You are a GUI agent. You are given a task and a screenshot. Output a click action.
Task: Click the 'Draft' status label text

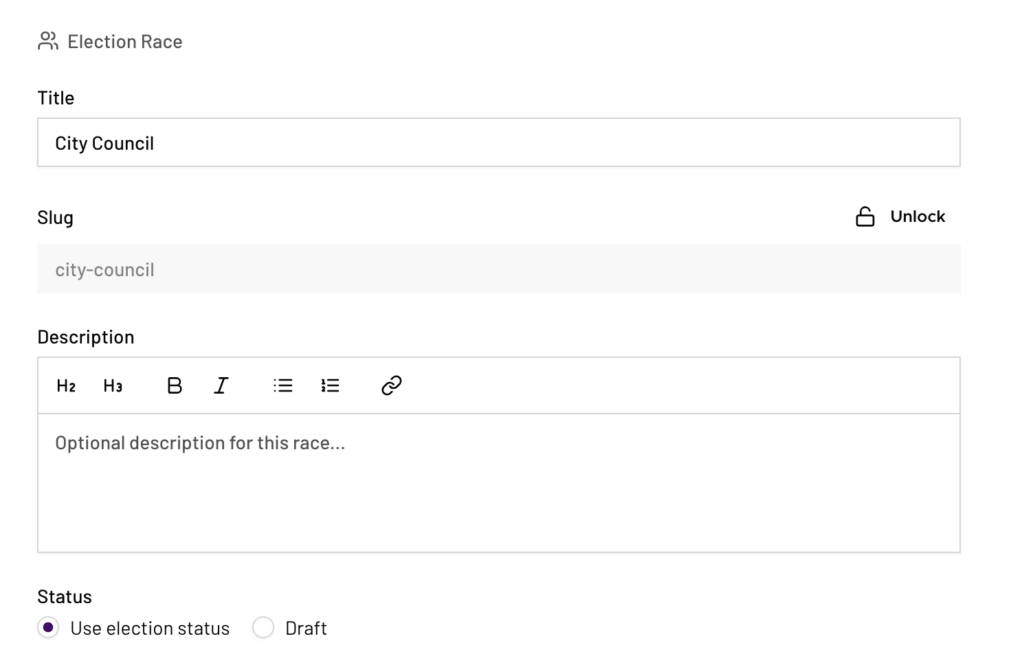tap(306, 629)
